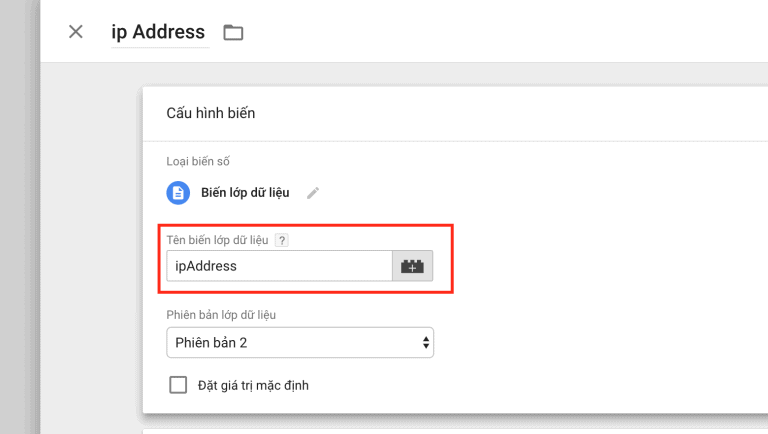Open help icon next to Tên biến lớp dữ liệu
The width and height of the screenshot is (768, 434).
pos(282,240)
